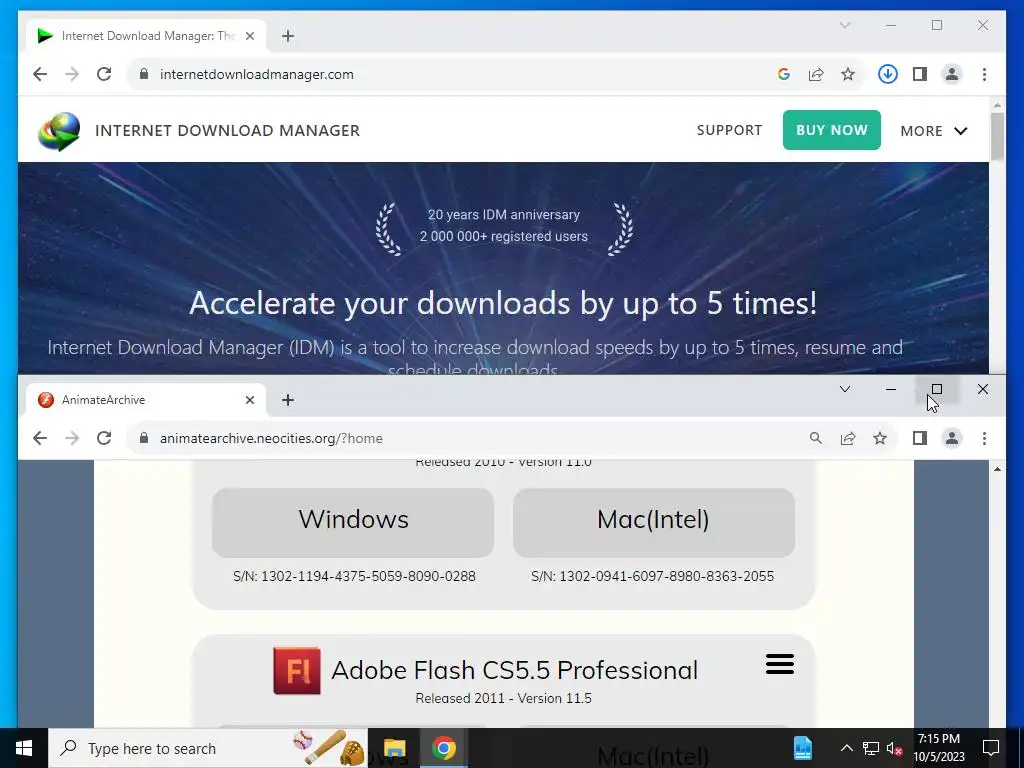Viewport: 1024px width, 768px height.
Task: Open Chrome downloads icon in IDM window
Action: (x=888, y=74)
